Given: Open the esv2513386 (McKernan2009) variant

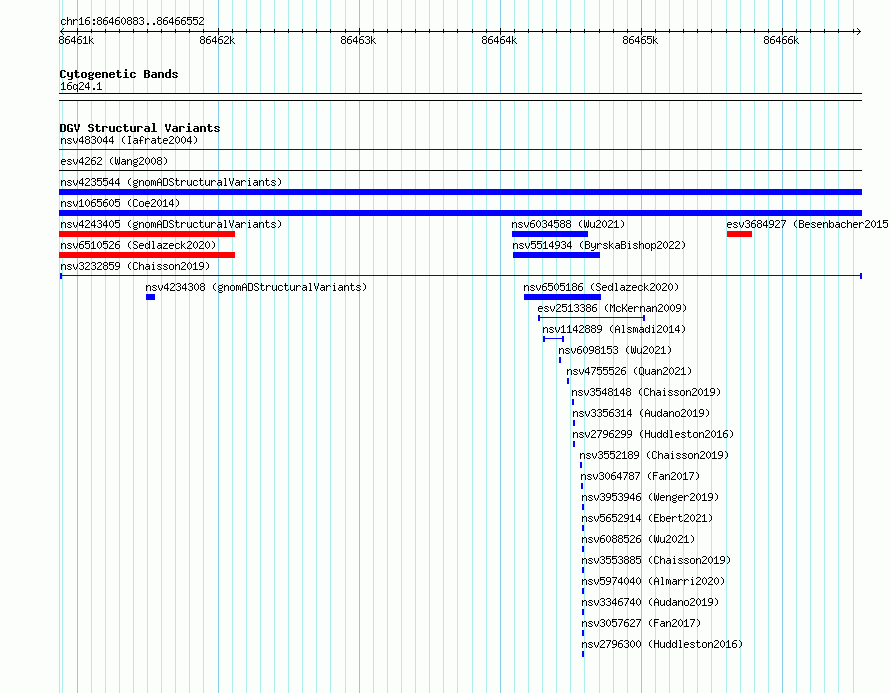Looking at the screenshot, I should pos(612,308).
